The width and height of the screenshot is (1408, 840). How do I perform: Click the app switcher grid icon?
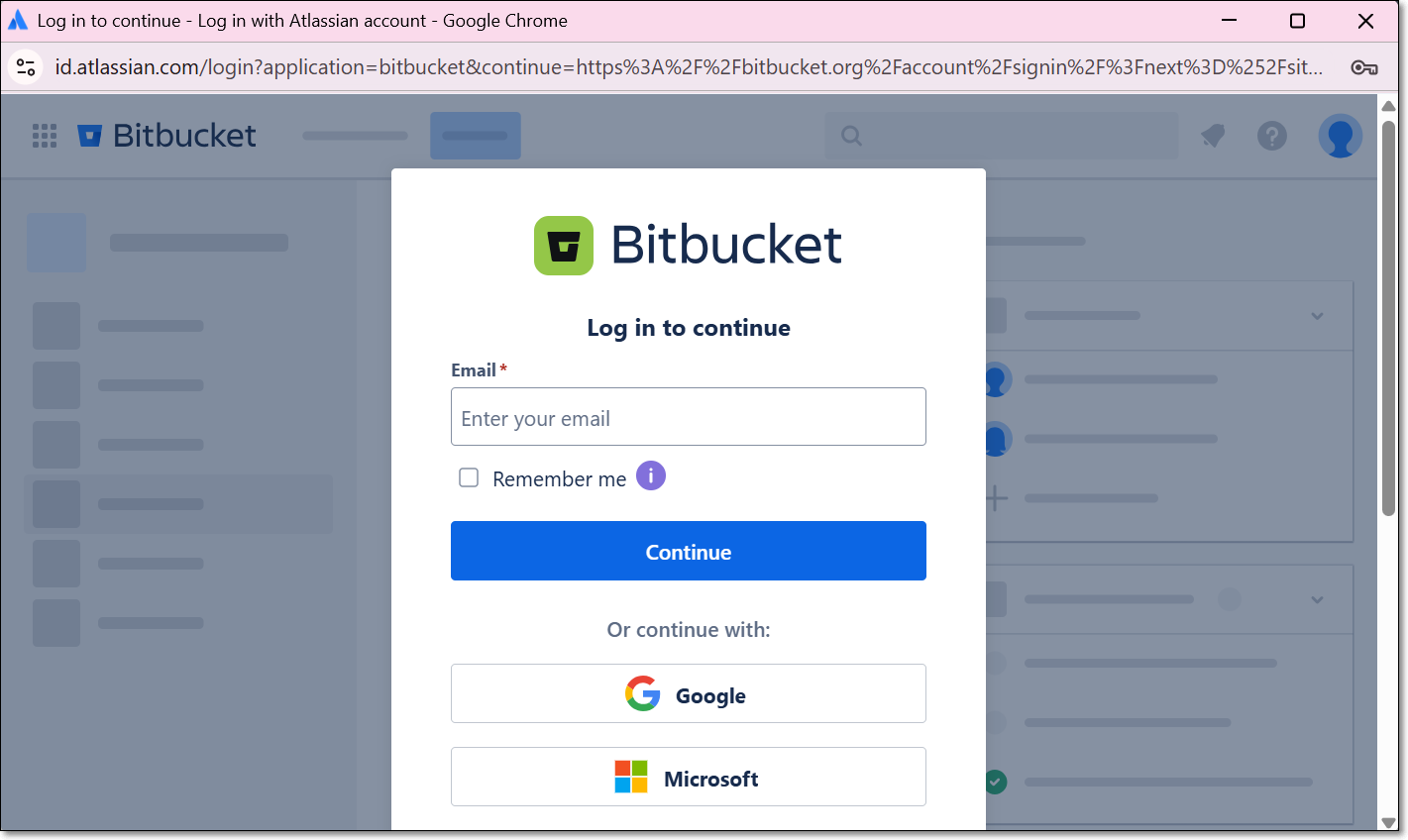(x=45, y=136)
